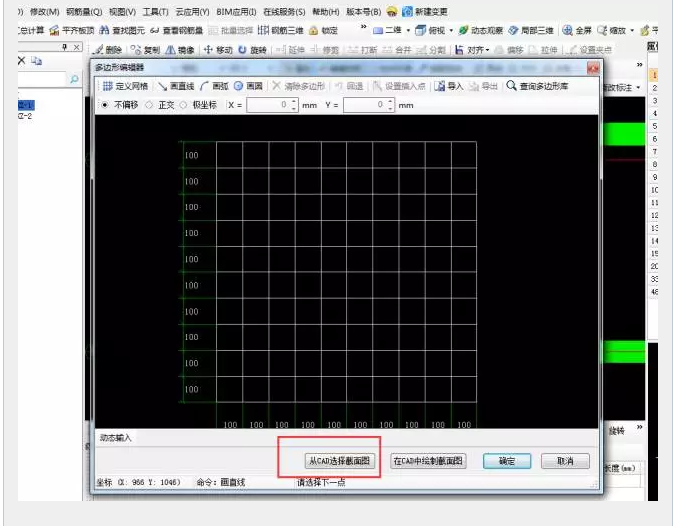675x526 pixels.
Task: Click the 平齐板顶 toolbar icon
Action: point(54,30)
